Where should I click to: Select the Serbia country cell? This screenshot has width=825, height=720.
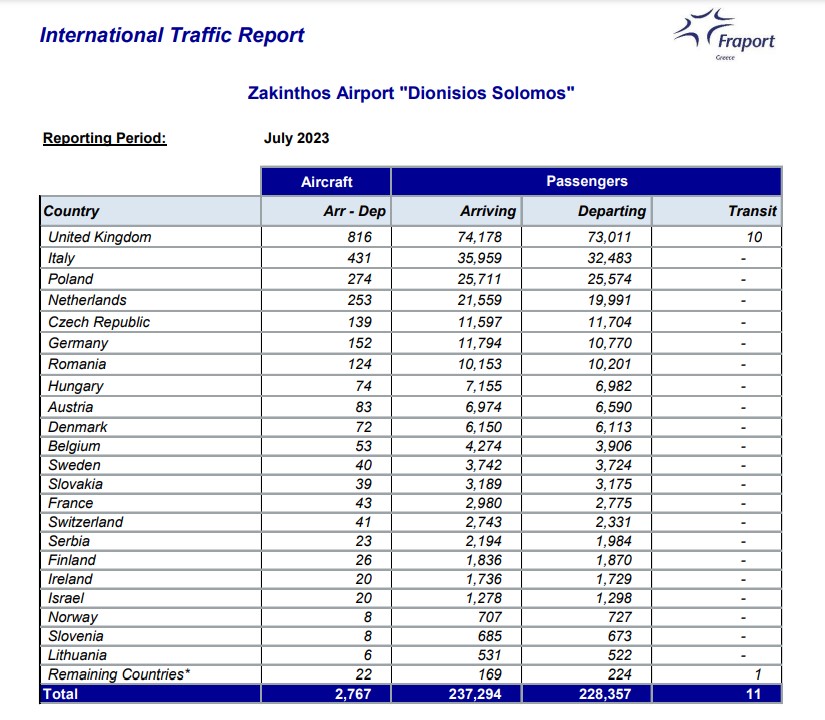[x=150, y=541]
